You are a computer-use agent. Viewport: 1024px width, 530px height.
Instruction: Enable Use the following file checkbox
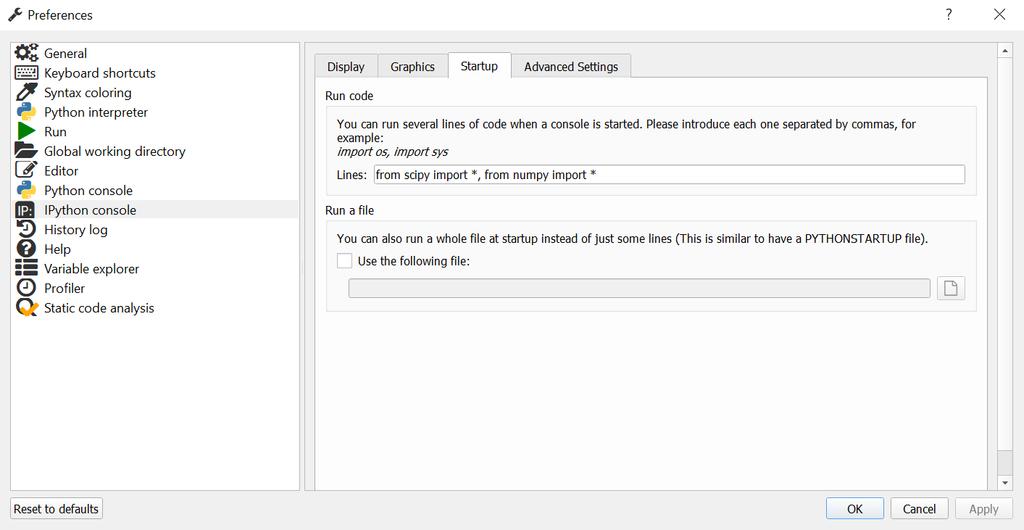[344, 261]
